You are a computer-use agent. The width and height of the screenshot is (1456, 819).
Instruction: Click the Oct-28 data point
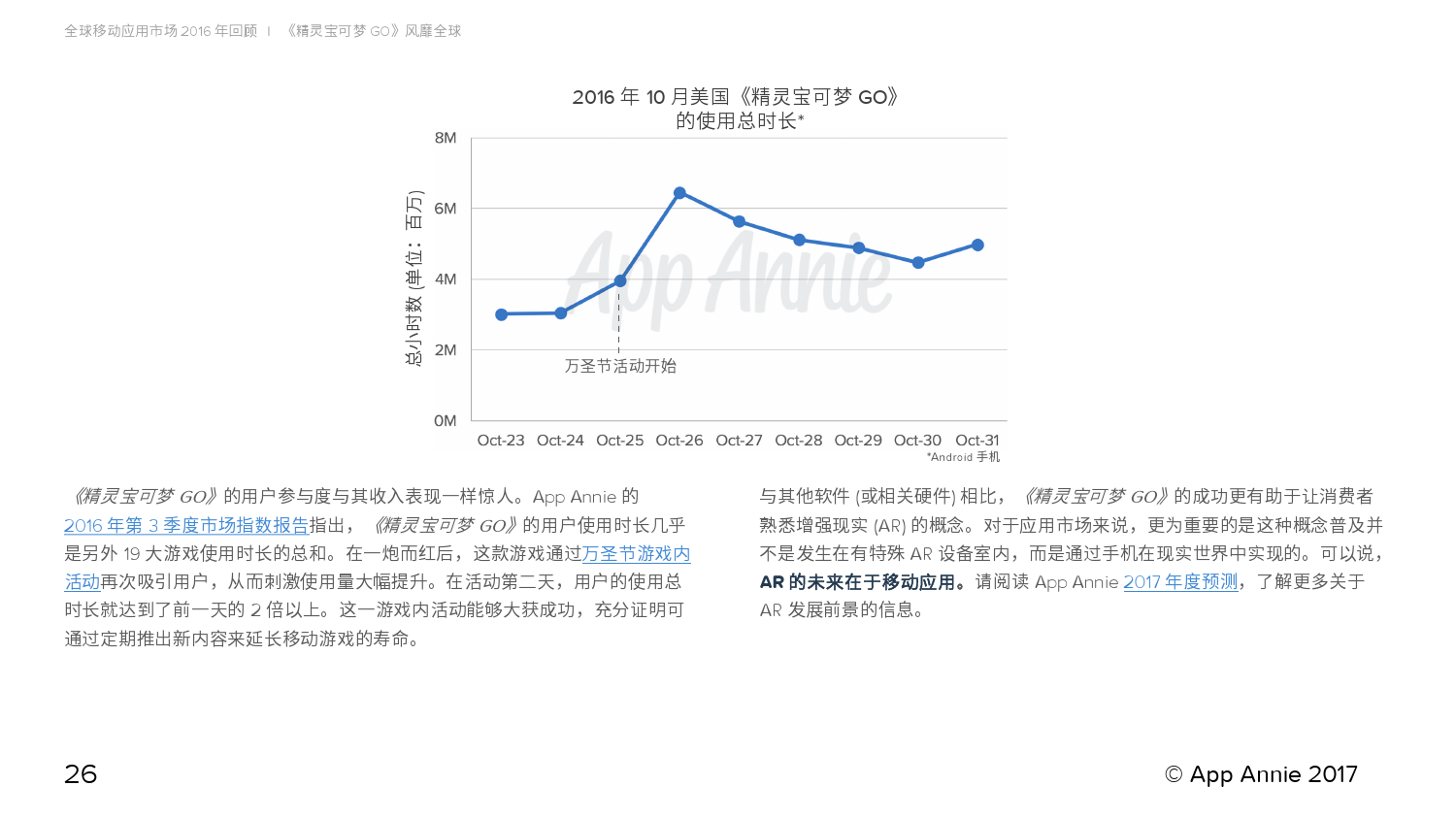coord(799,240)
